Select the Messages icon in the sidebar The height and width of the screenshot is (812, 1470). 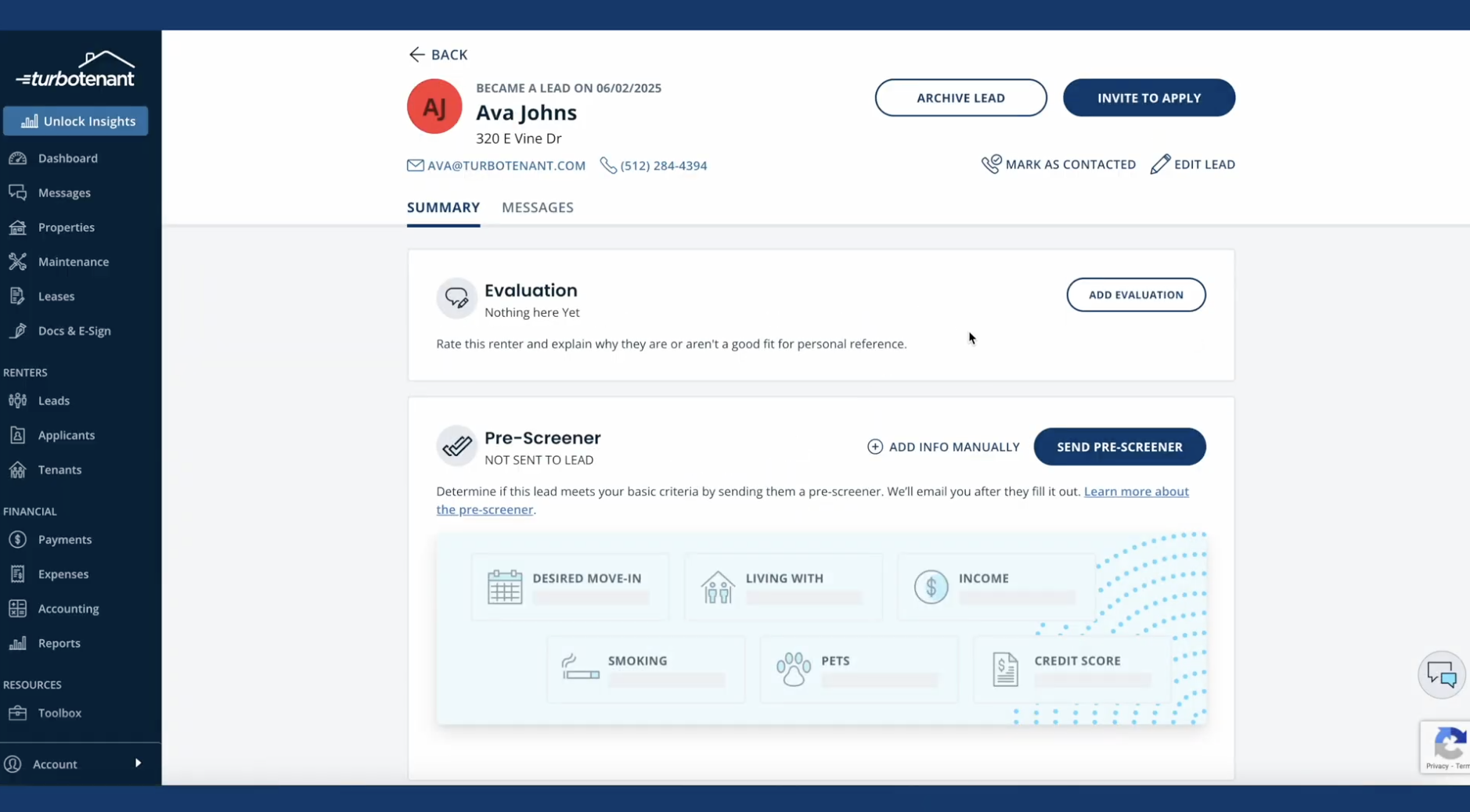18,192
